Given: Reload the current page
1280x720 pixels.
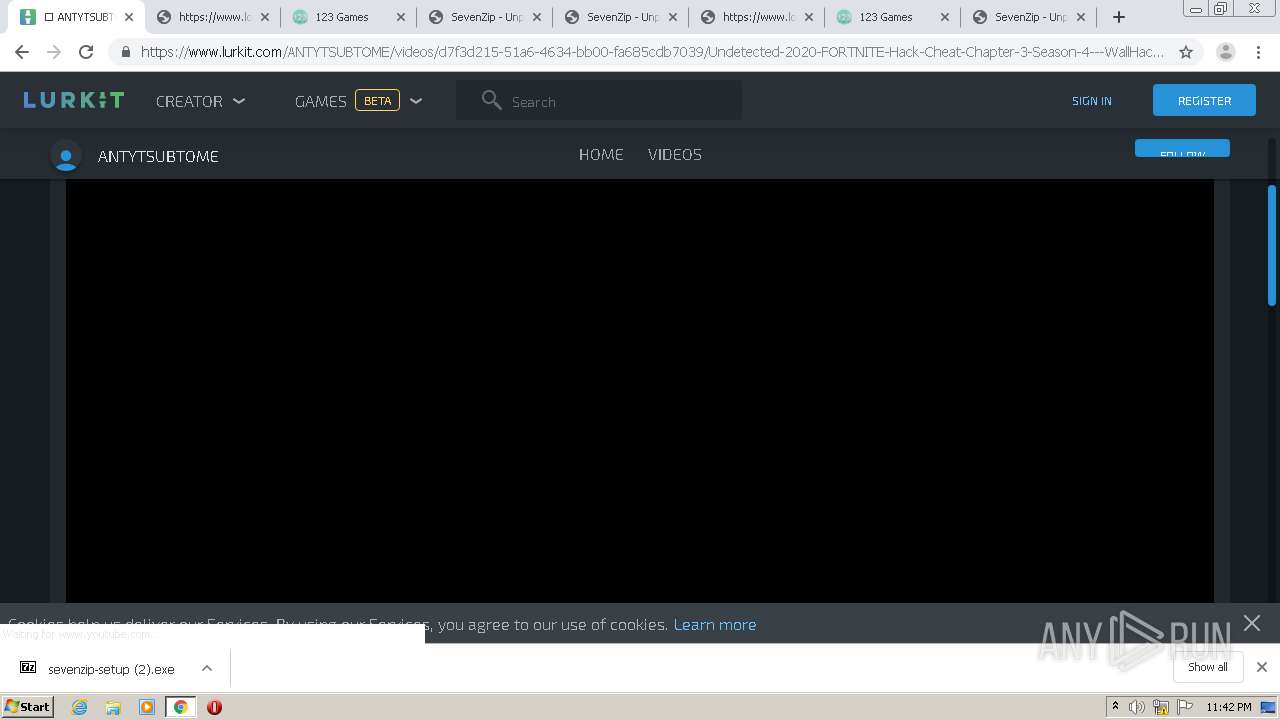Looking at the screenshot, I should point(86,52).
